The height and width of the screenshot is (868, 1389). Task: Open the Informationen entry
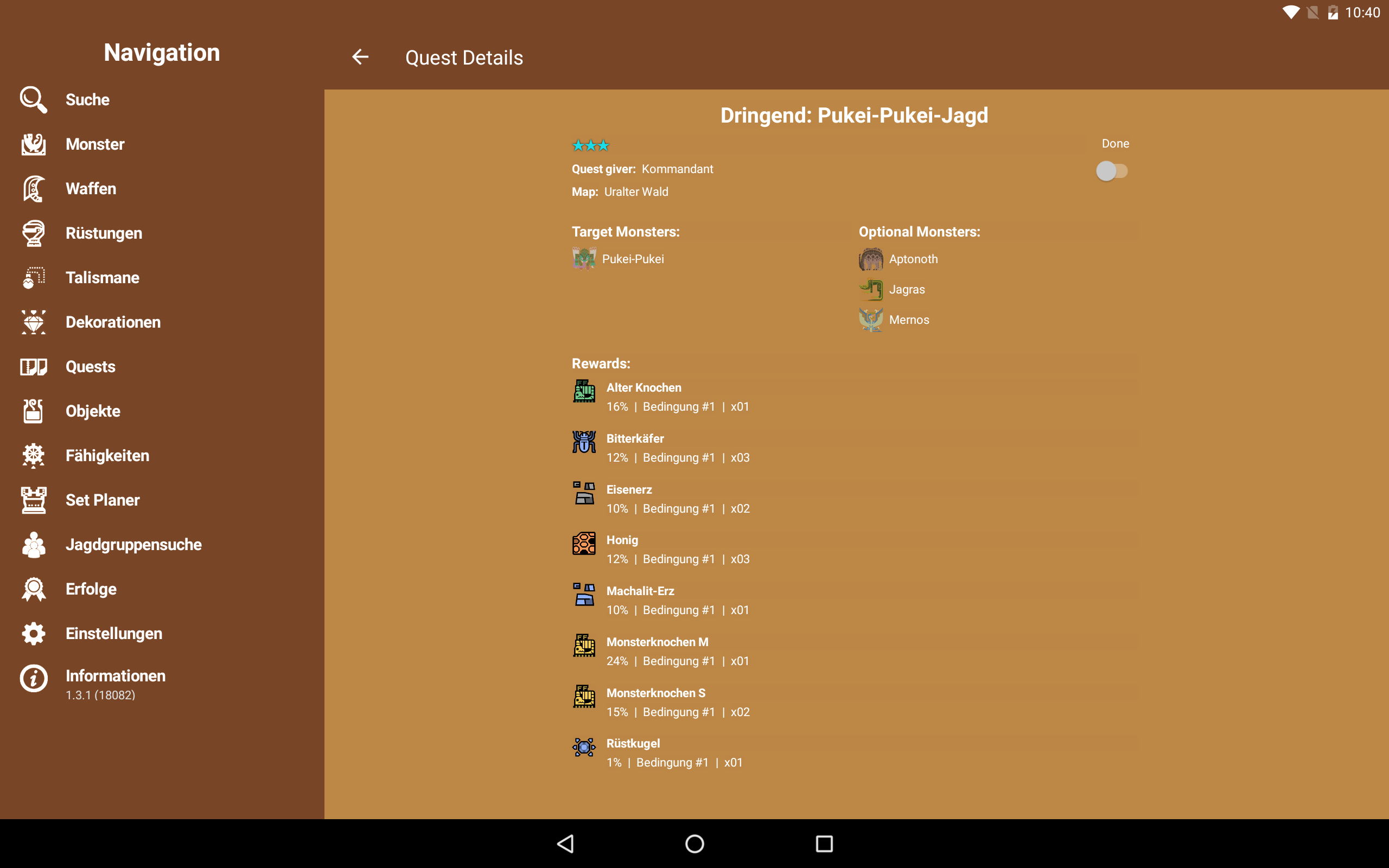click(115, 676)
